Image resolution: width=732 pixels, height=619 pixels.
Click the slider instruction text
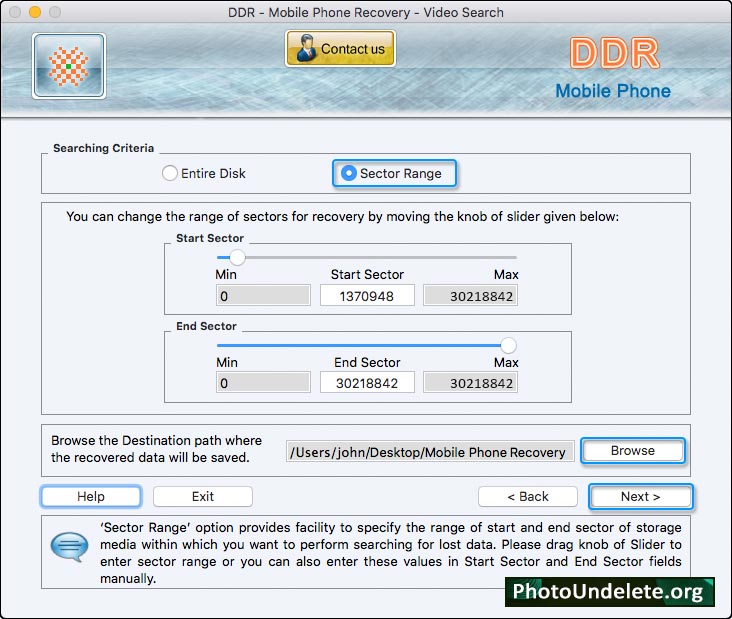(x=343, y=217)
